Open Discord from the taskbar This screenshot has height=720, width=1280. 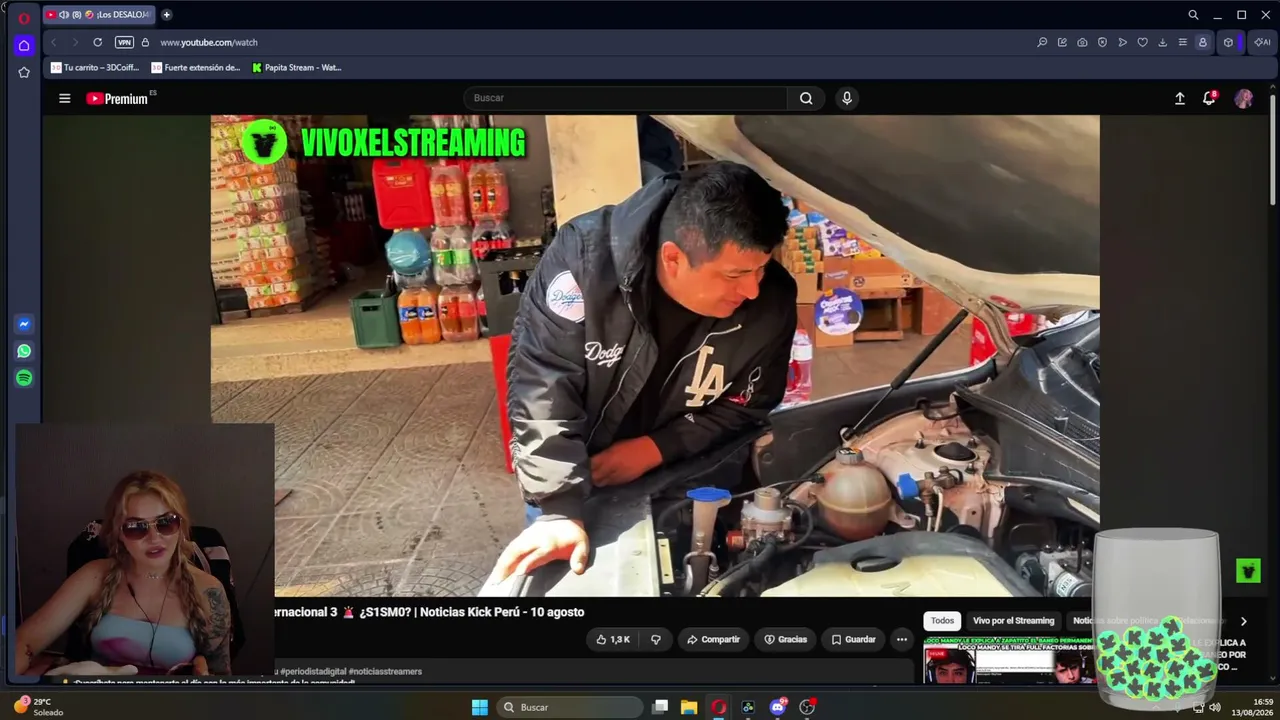[x=777, y=707]
